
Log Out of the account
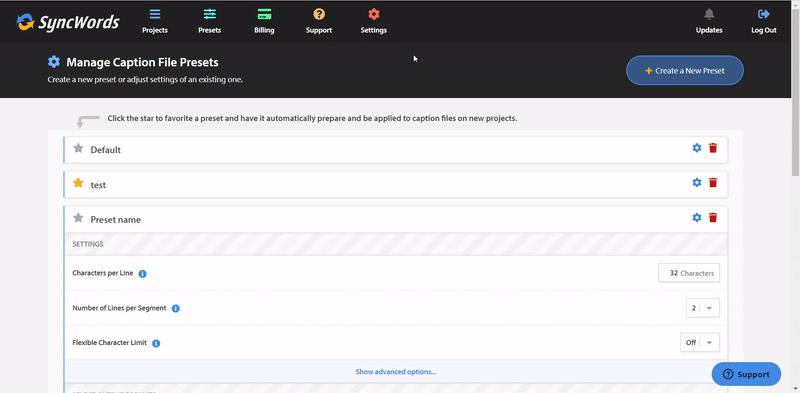pyautogui.click(x=764, y=21)
